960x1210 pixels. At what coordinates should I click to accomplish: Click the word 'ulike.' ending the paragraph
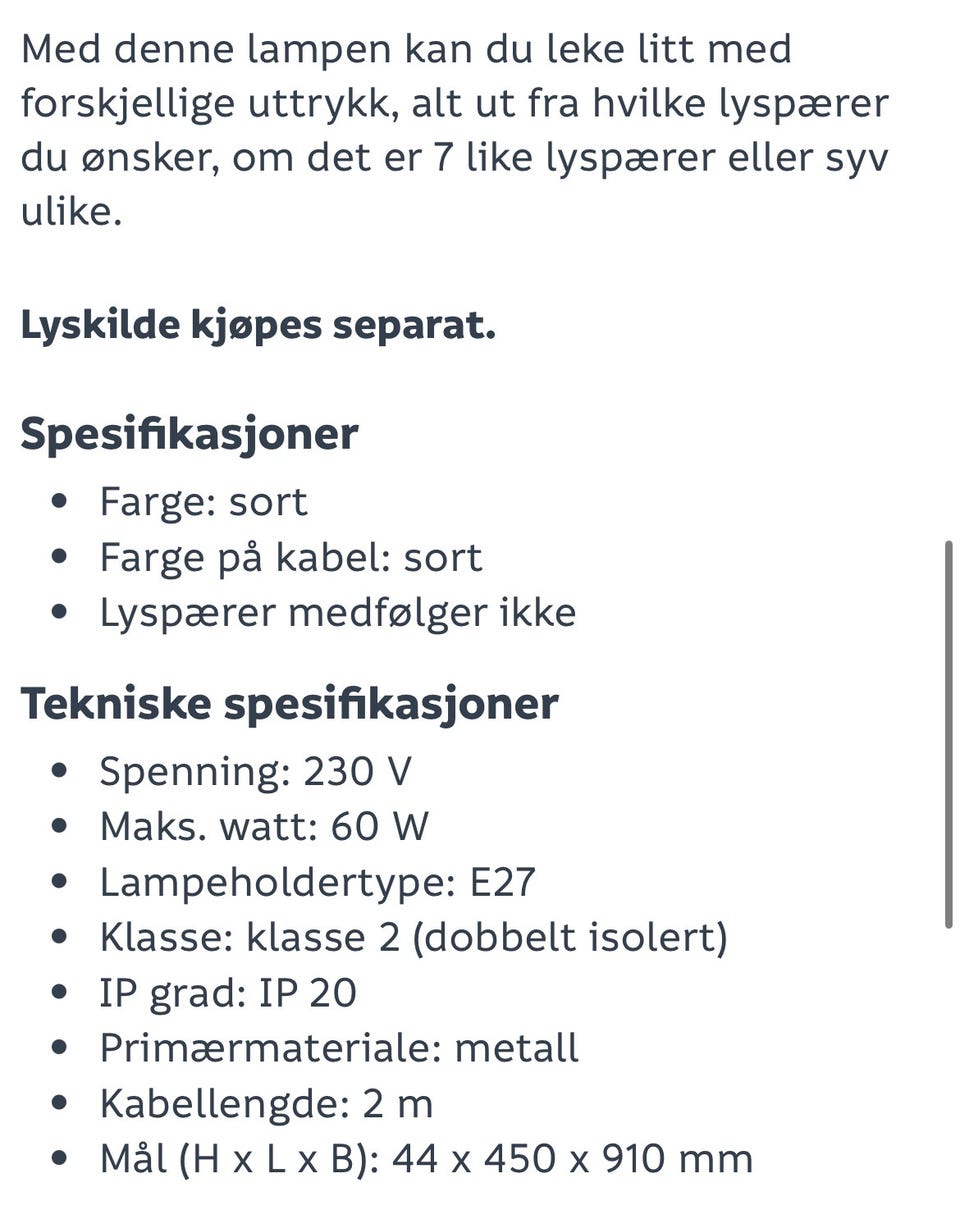71,212
